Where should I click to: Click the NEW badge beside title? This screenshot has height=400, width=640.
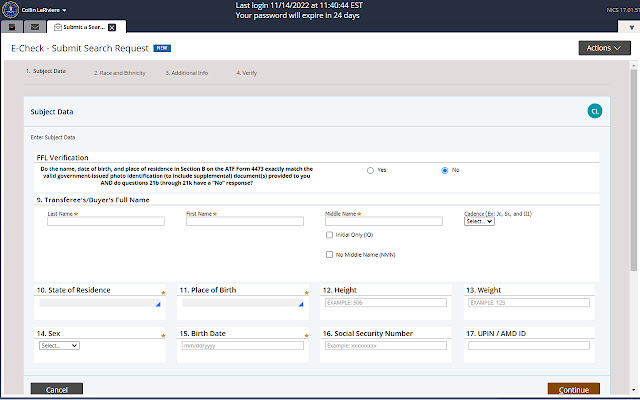tap(162, 47)
